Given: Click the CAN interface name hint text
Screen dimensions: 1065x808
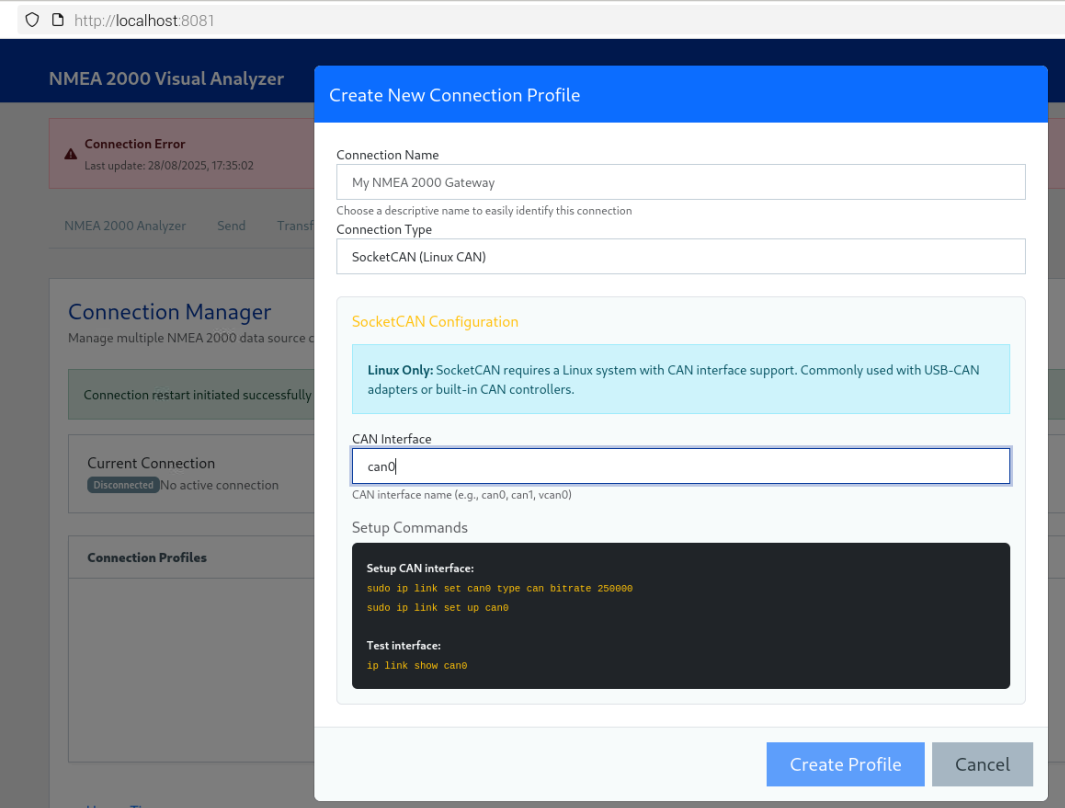Looking at the screenshot, I should tap(462, 495).
